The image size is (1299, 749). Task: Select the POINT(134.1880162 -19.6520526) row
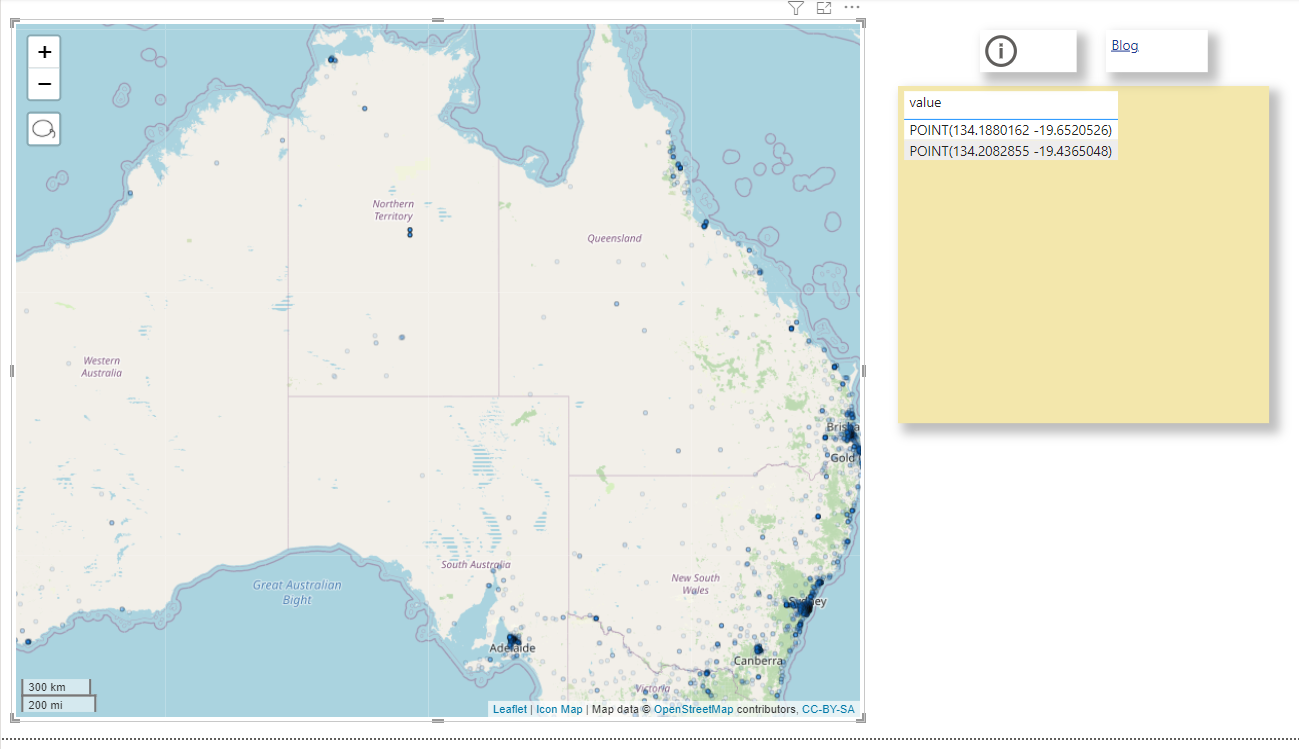point(1010,130)
